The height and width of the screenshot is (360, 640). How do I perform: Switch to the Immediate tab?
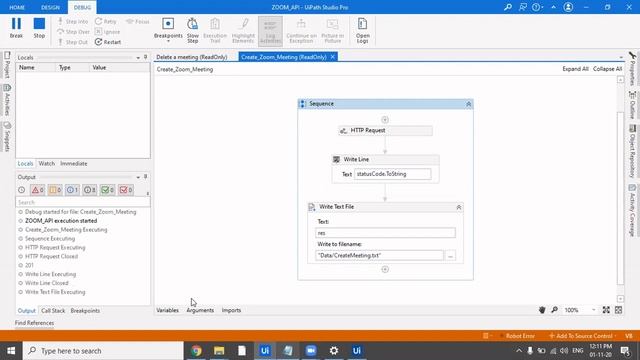(x=74, y=163)
